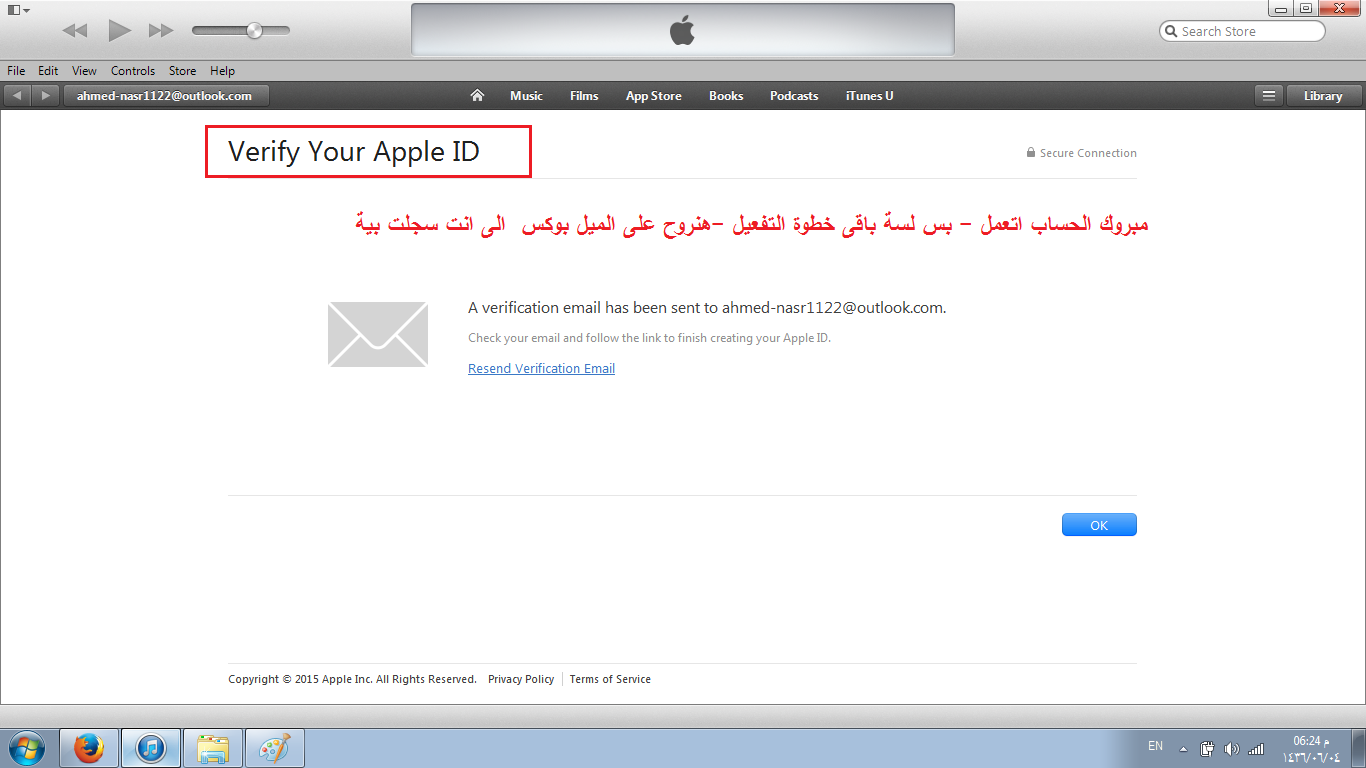Click the Secure Connection lock icon
Screen dimensions: 1366x768
point(1030,153)
